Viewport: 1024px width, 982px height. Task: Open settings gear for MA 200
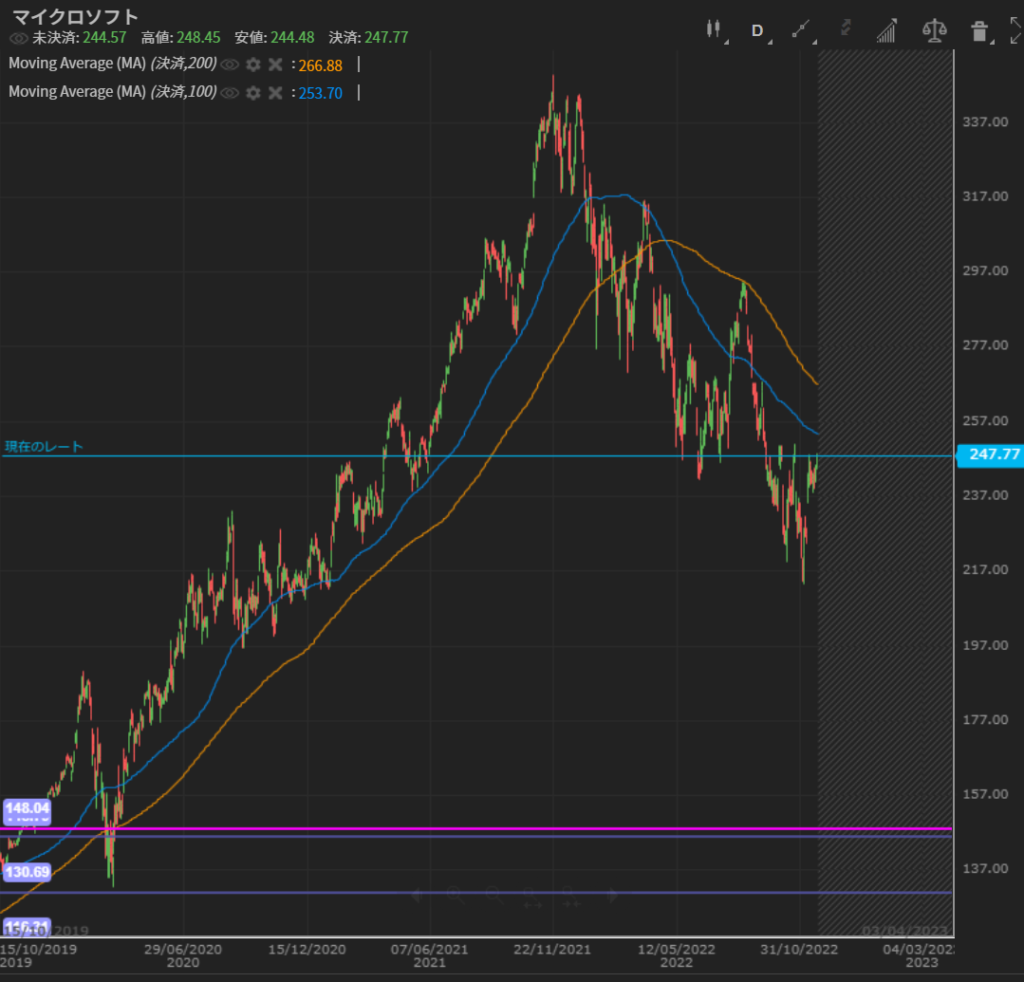point(253,64)
